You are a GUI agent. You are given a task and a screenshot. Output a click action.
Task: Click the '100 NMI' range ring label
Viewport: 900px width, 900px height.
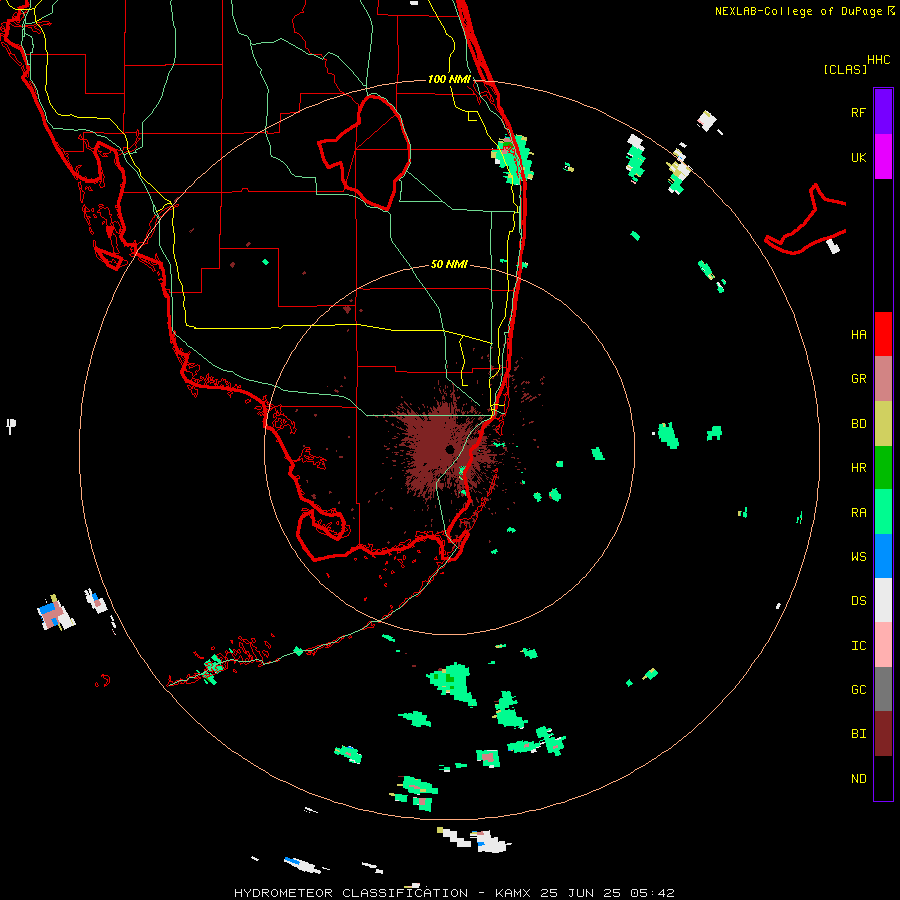(x=449, y=79)
